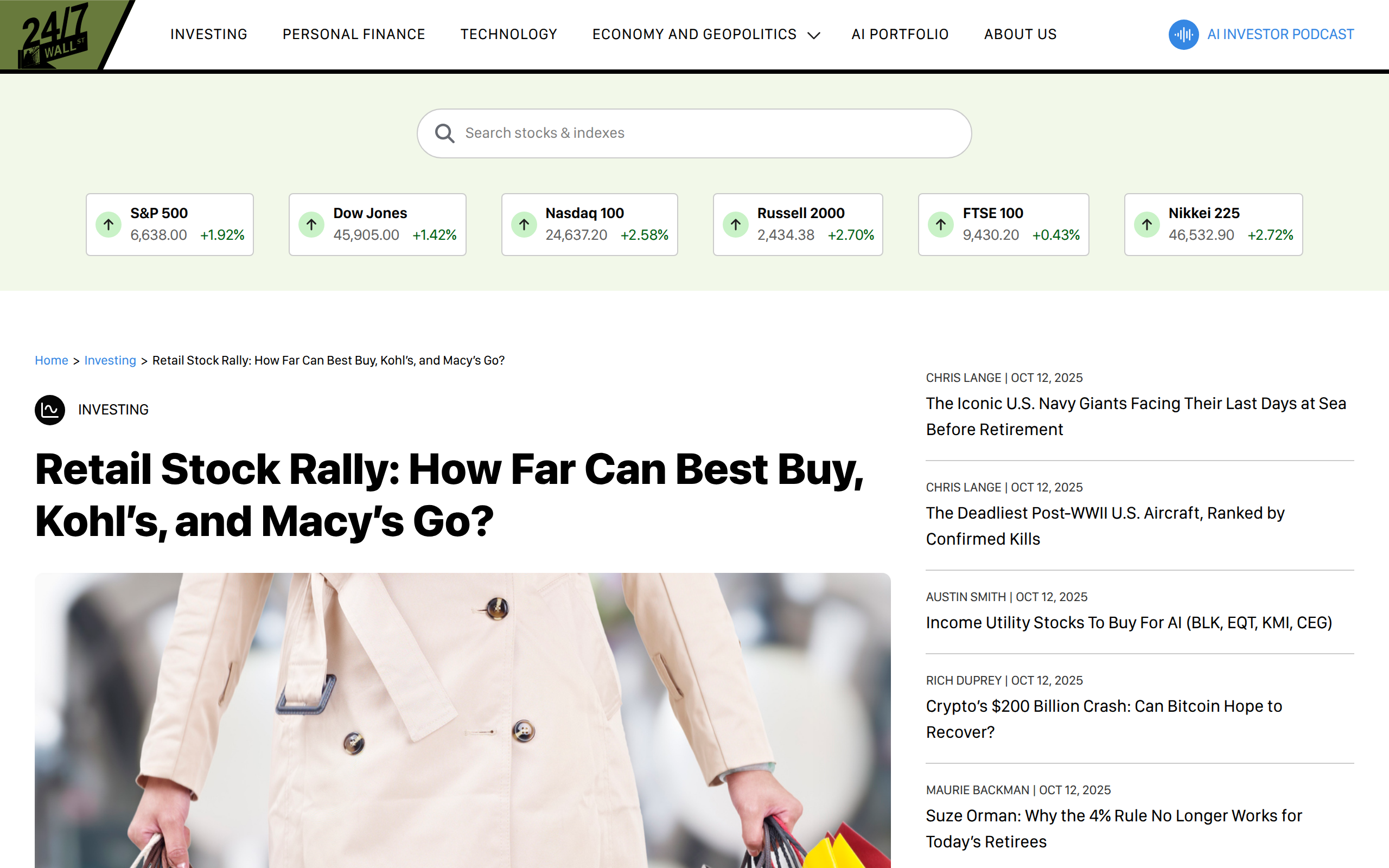The width and height of the screenshot is (1389, 868).
Task: Click the Investing breadcrumb link
Action: point(110,361)
